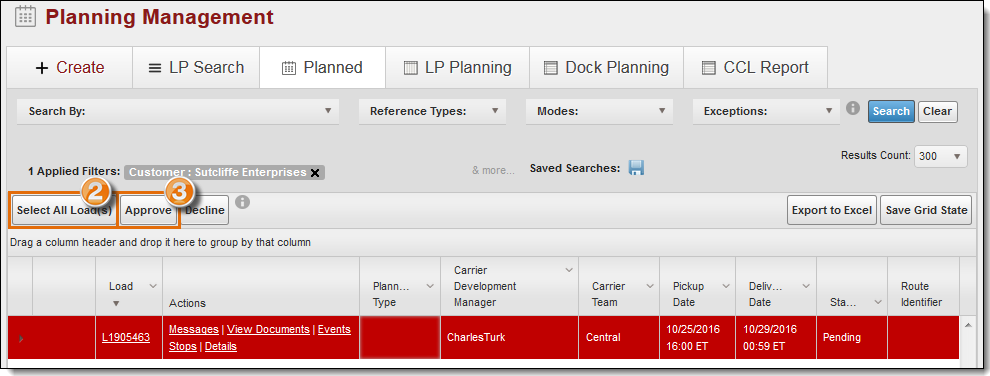Open the Reference Types dropdown
990x376 pixels.
[432, 111]
